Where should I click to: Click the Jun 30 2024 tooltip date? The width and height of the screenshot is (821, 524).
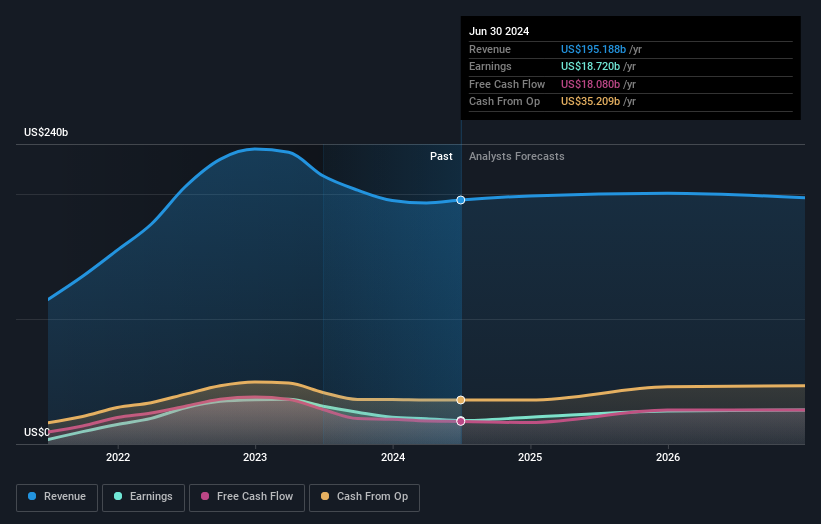pyautogui.click(x=499, y=31)
